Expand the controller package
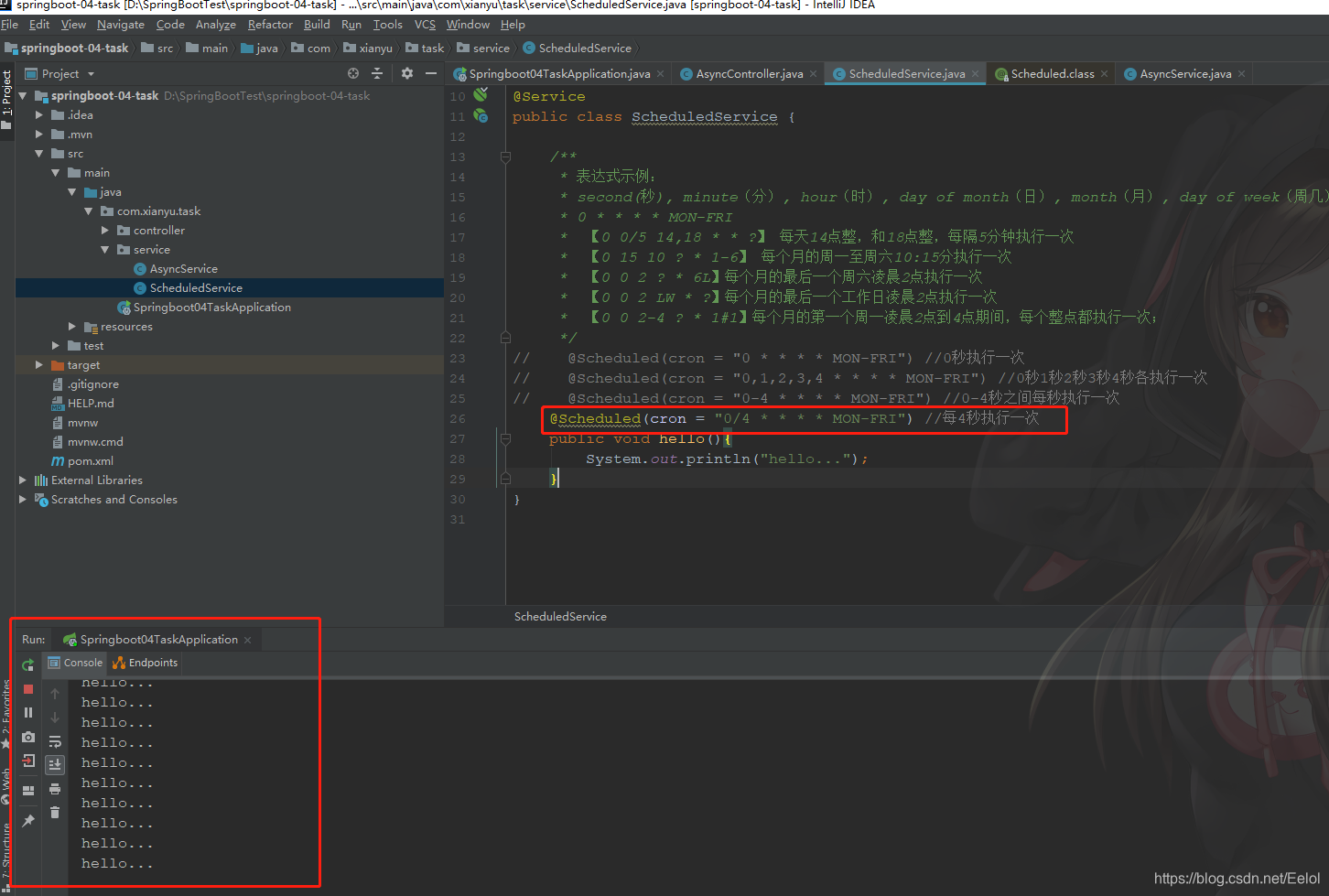This screenshot has width=1329, height=896. pos(105,230)
